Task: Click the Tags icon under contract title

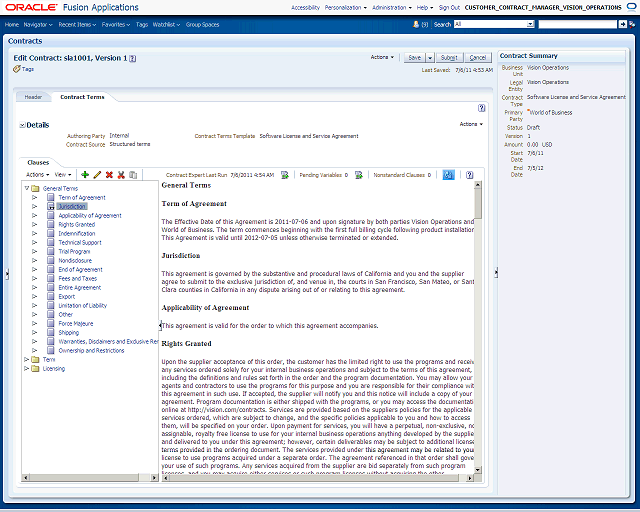Action: pyautogui.click(x=17, y=69)
